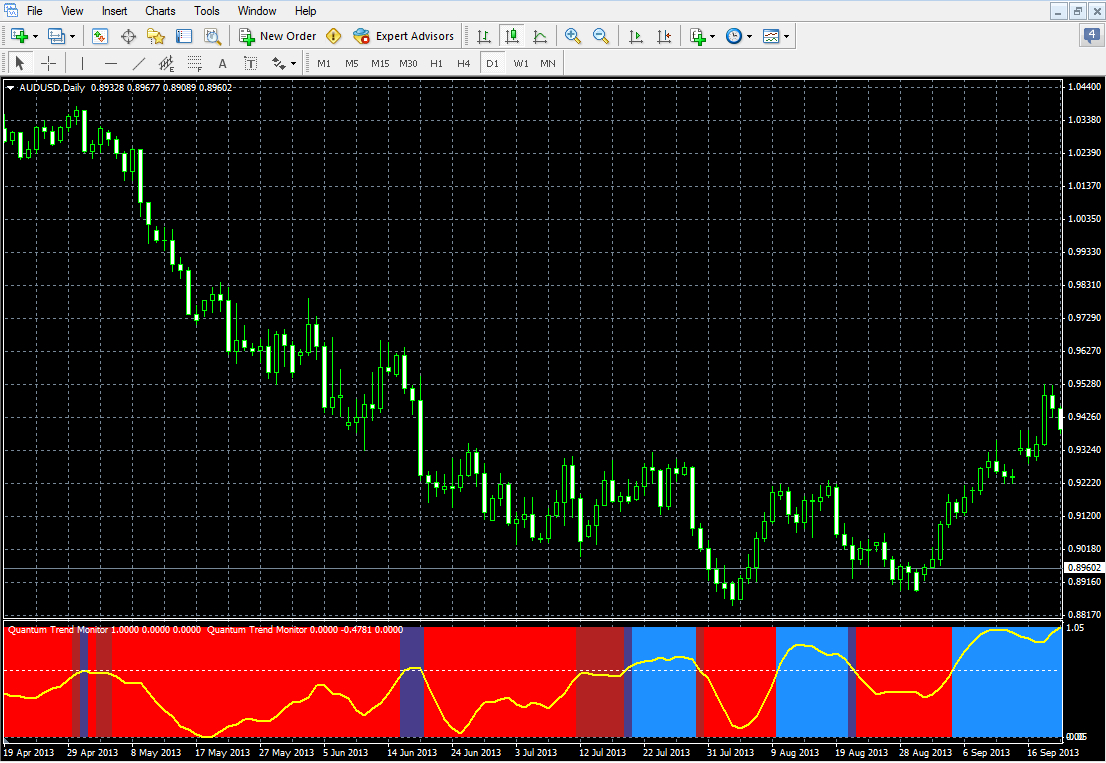Viewport: 1106px width, 763px height.
Task: Select the Crosshair cursor tool
Action: (48, 64)
